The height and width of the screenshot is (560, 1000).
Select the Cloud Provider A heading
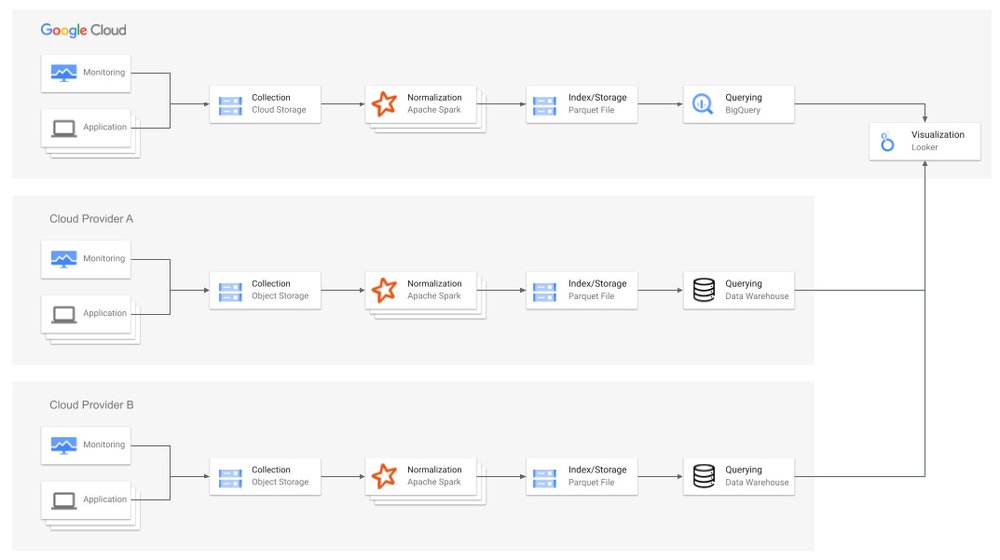point(91,219)
